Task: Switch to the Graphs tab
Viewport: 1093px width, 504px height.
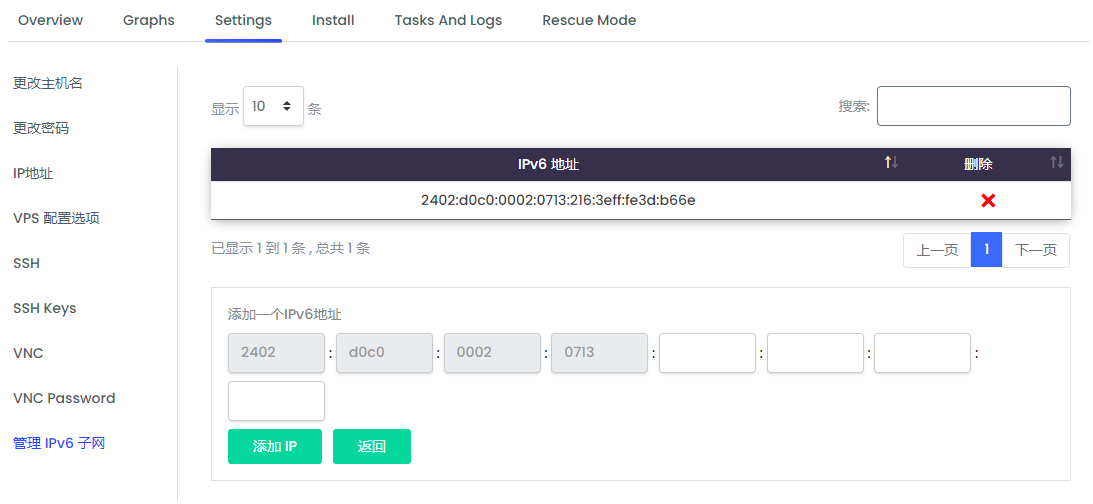Action: tap(148, 20)
